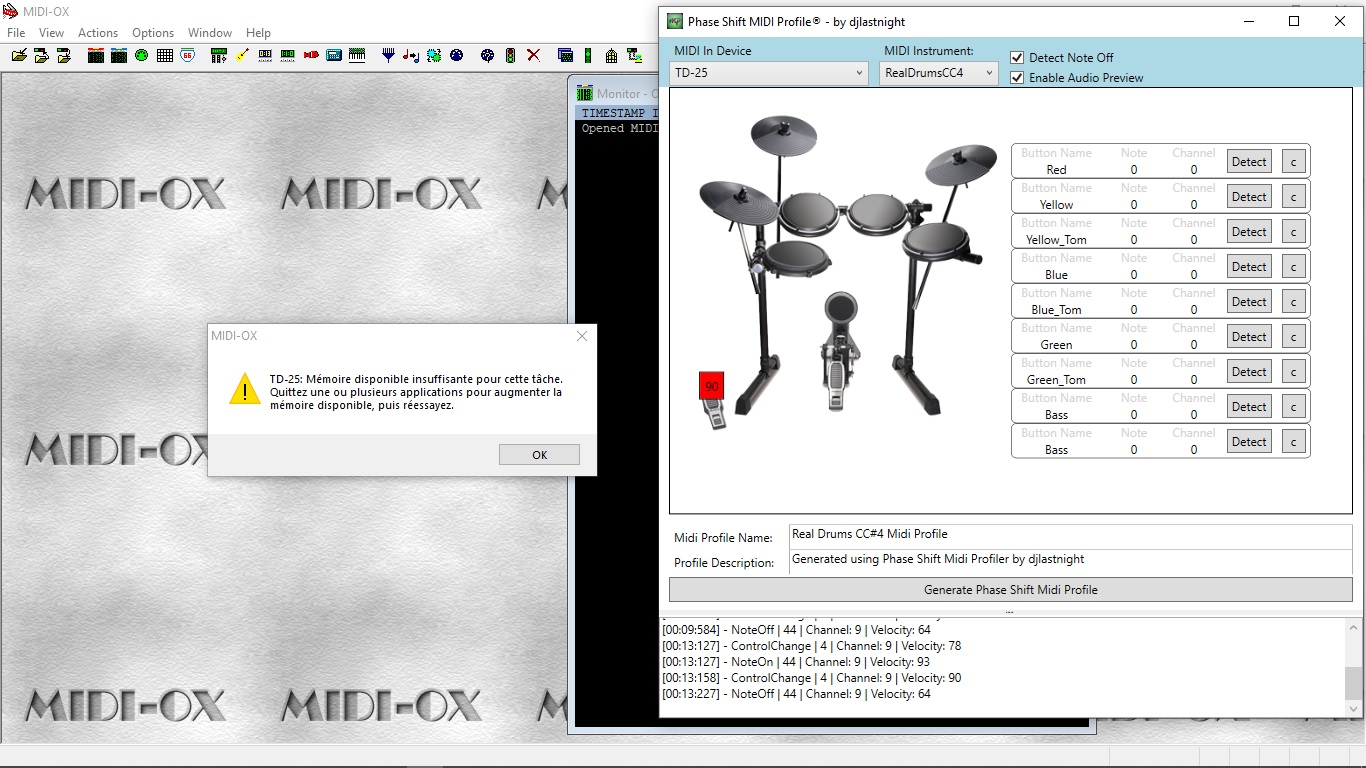Viewport: 1366px width, 768px height.
Task: Click the drum kit image
Action: [x=848, y=274]
